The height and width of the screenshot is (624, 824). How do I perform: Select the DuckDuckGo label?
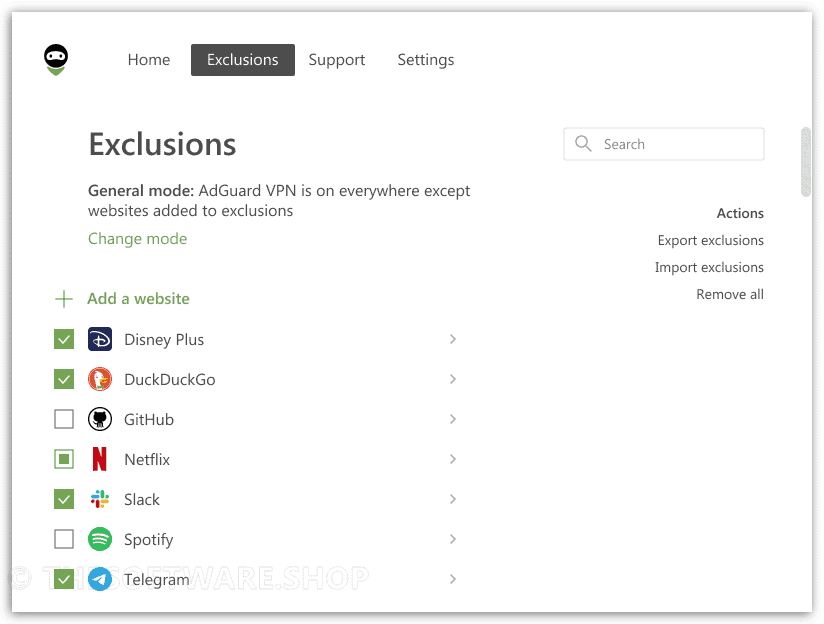tap(170, 380)
